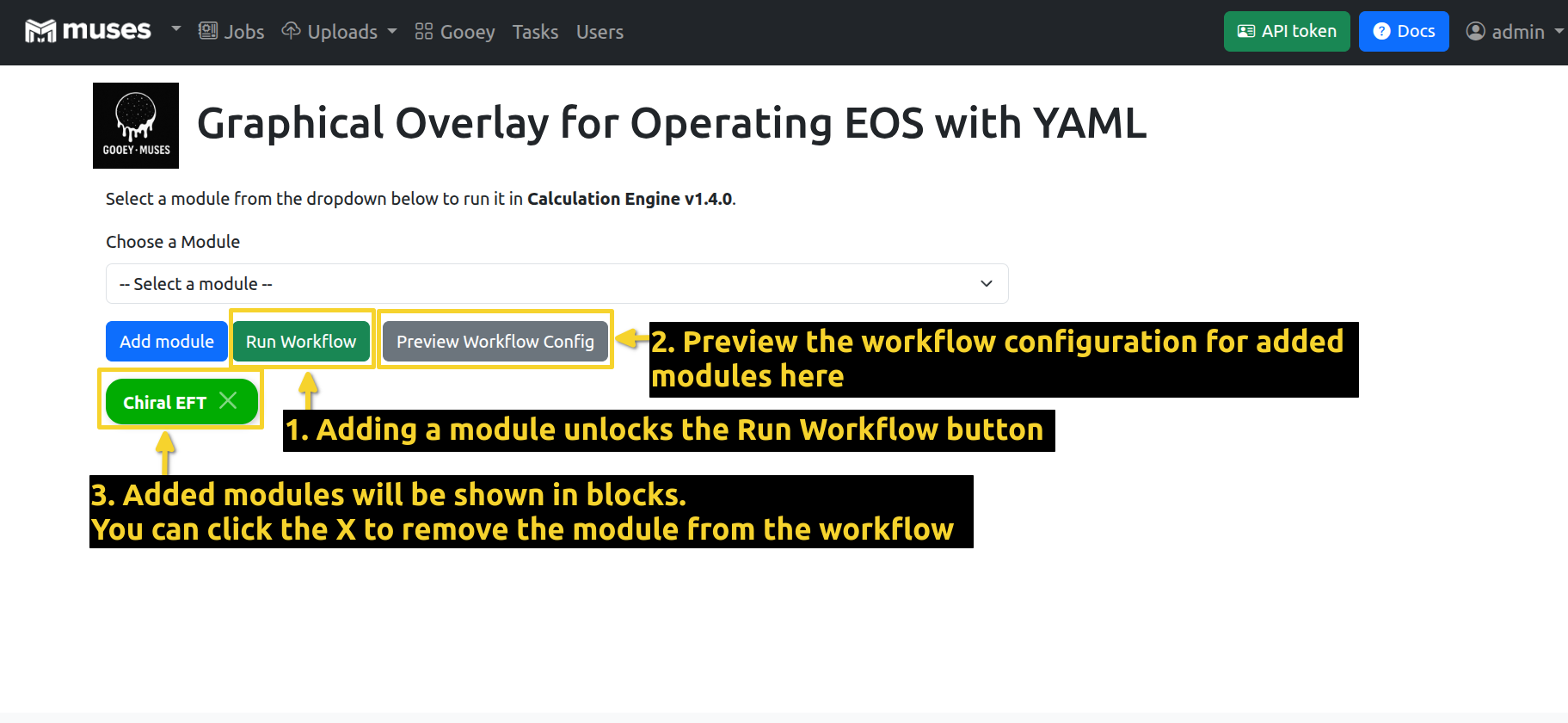This screenshot has height=723, width=1568.
Task: Click the Gooey Muses logo image
Action: click(136, 126)
